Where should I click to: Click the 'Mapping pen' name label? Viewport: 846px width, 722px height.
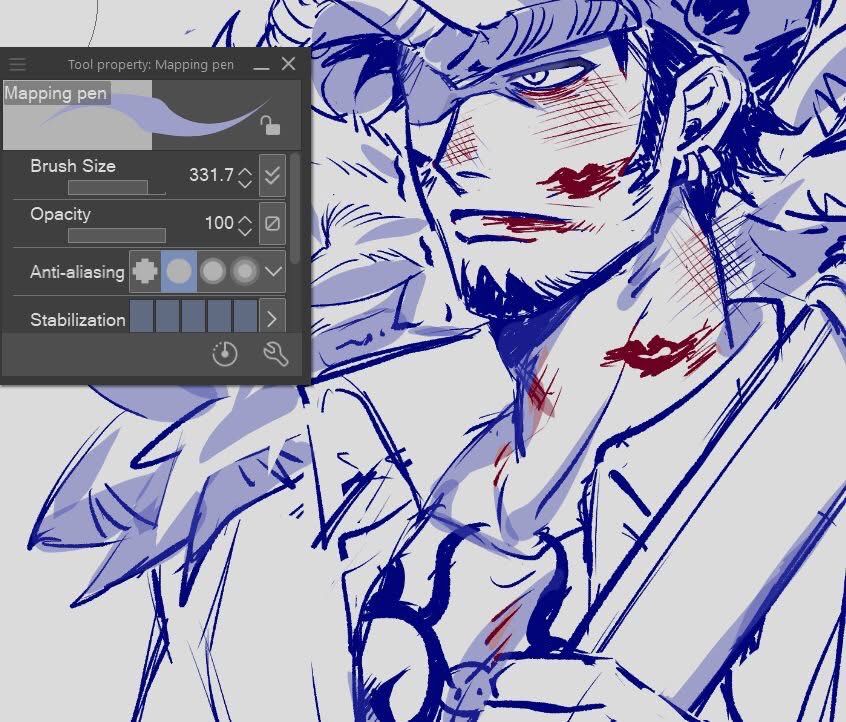click(56, 93)
